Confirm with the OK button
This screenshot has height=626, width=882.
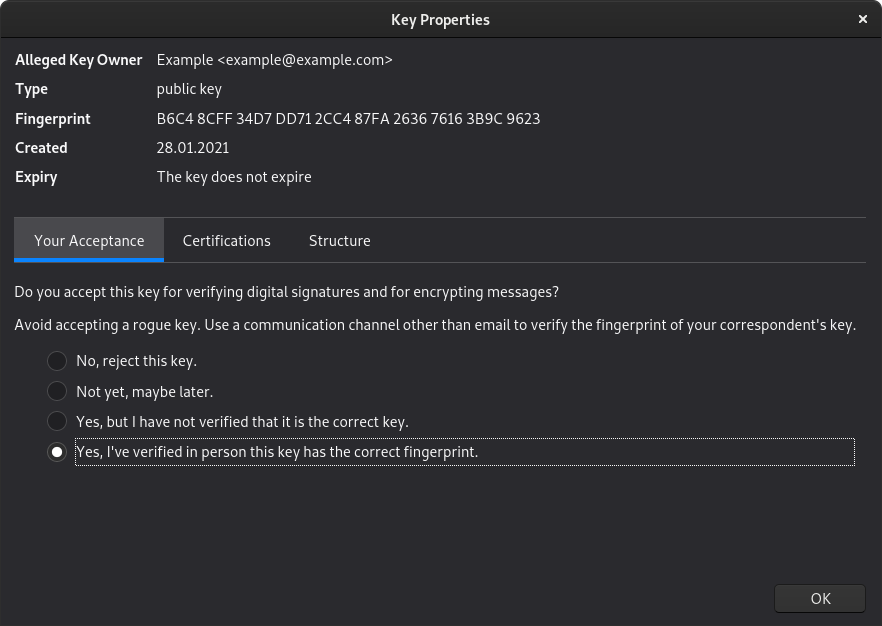(820, 598)
